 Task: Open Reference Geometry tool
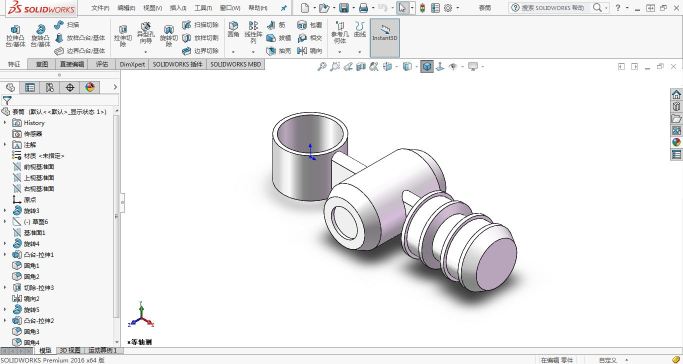coord(340,32)
